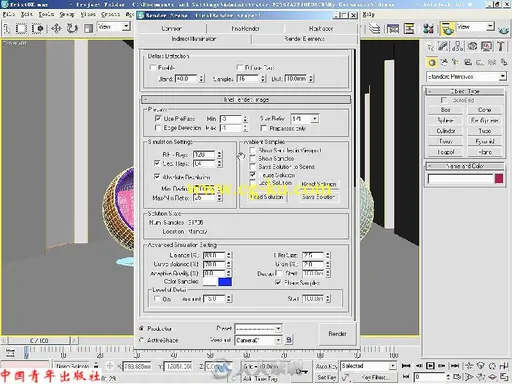The image size is (512, 384).
Task: Click the Render Scene teapot icon
Action: click(x=447, y=29)
